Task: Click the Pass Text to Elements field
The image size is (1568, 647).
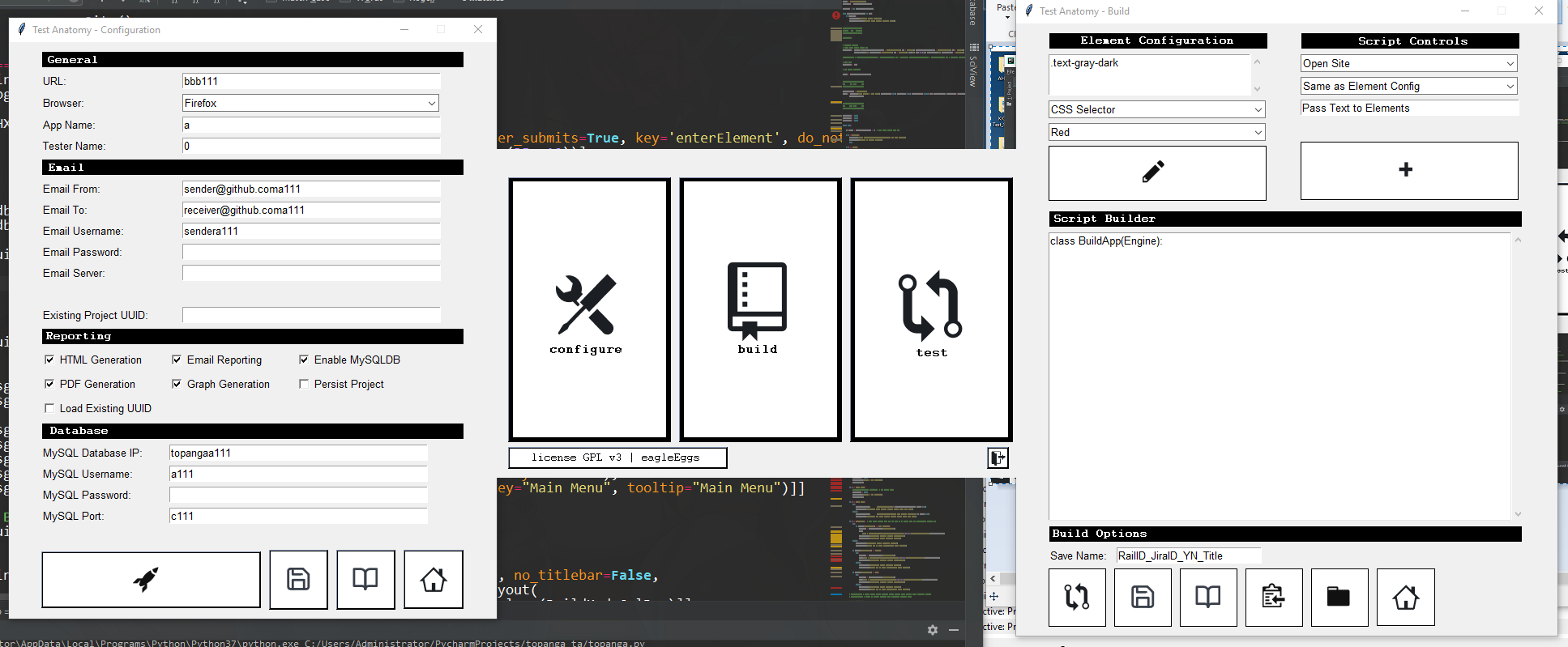Action: click(1409, 108)
